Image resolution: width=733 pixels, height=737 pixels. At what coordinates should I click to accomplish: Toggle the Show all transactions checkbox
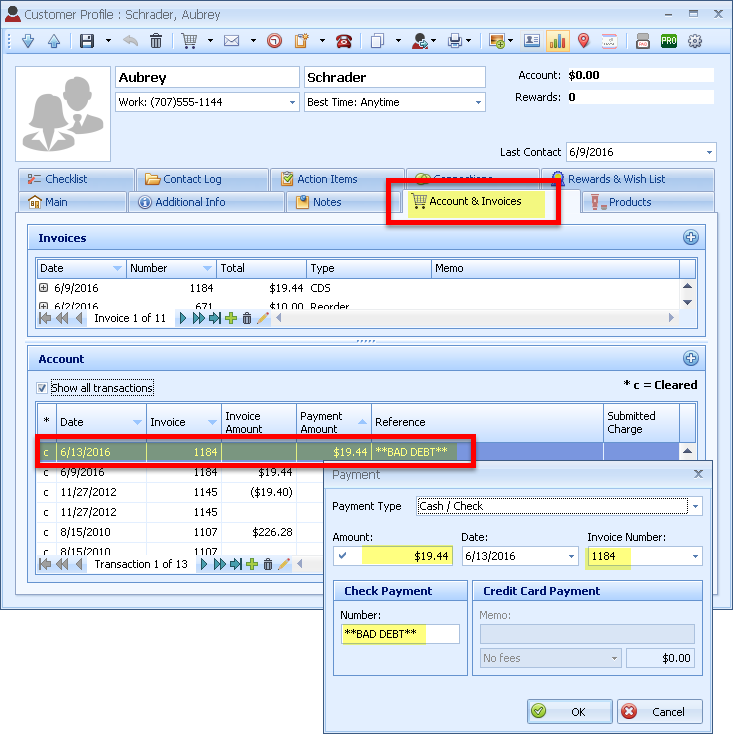tap(42, 388)
